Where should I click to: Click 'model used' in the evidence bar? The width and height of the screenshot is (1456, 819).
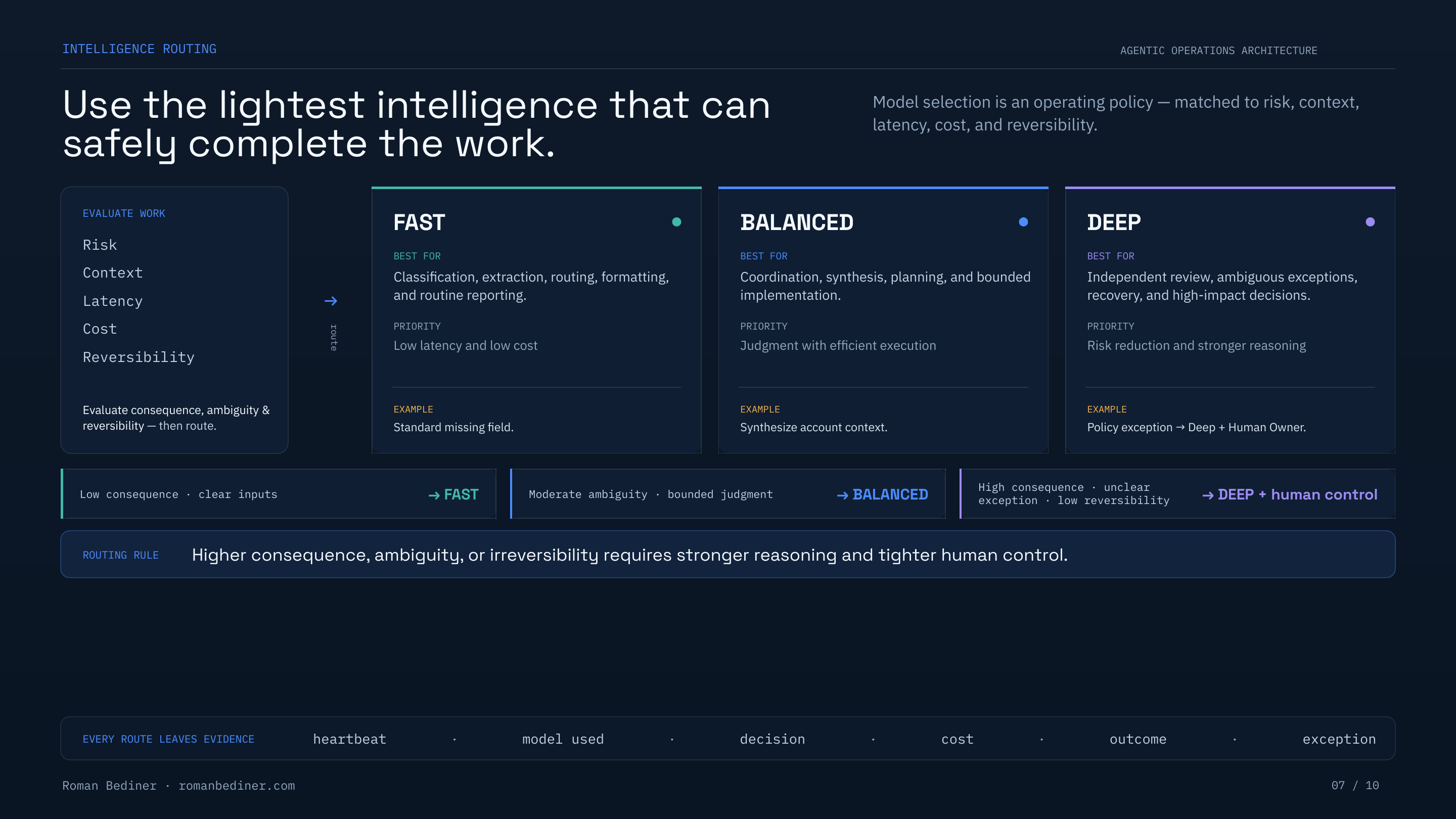(x=563, y=739)
